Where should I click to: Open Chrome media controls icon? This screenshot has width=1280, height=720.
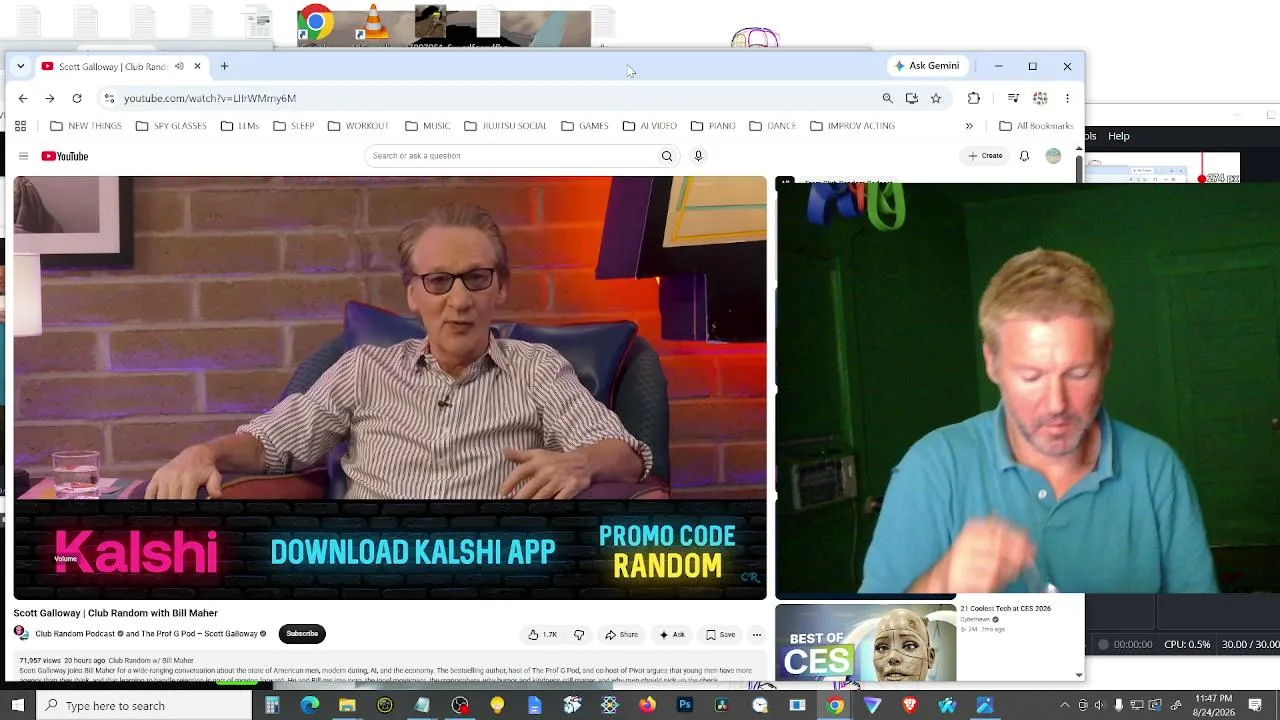click(1013, 98)
